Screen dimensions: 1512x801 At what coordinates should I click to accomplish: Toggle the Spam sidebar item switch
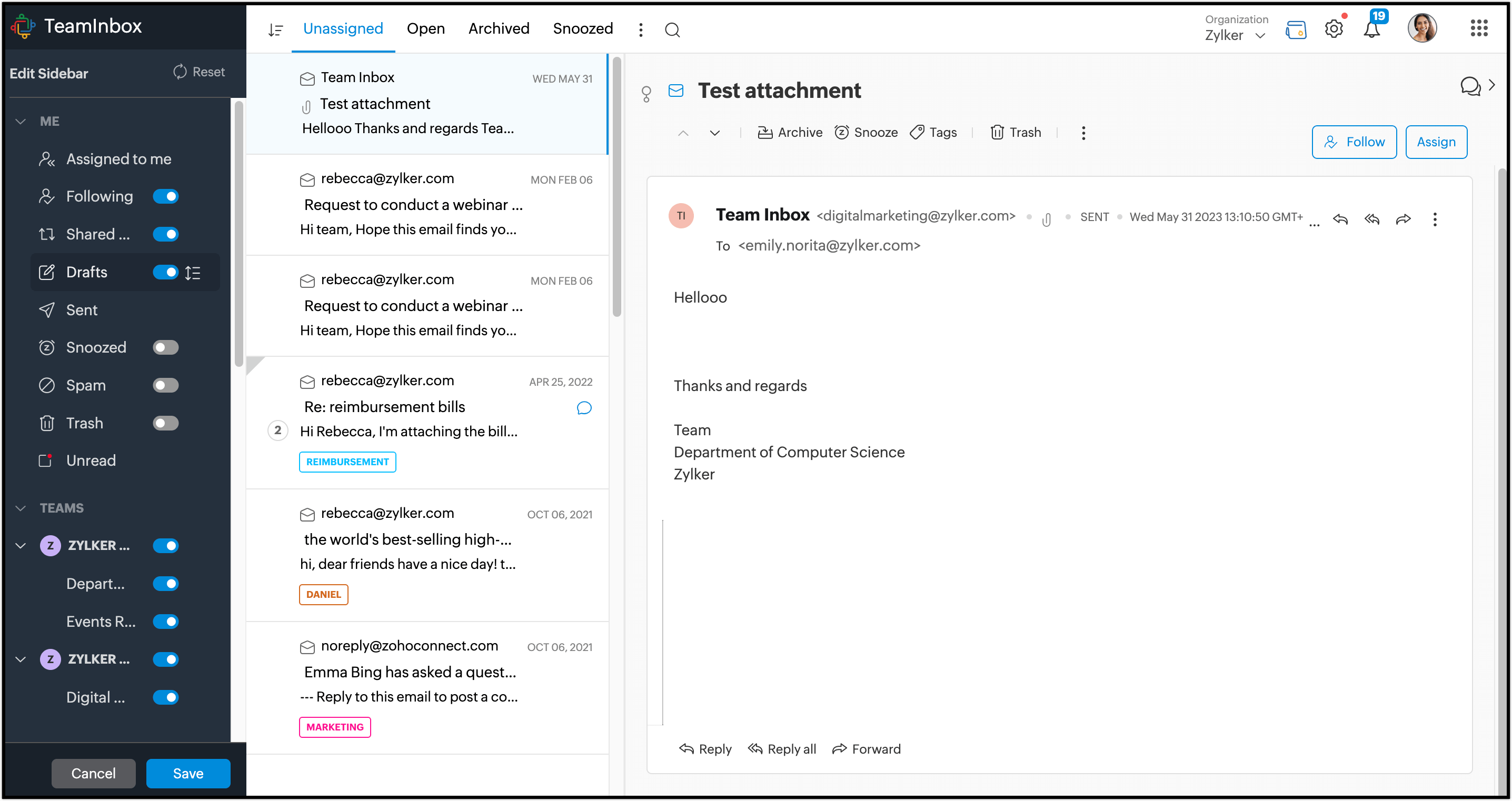coord(165,385)
